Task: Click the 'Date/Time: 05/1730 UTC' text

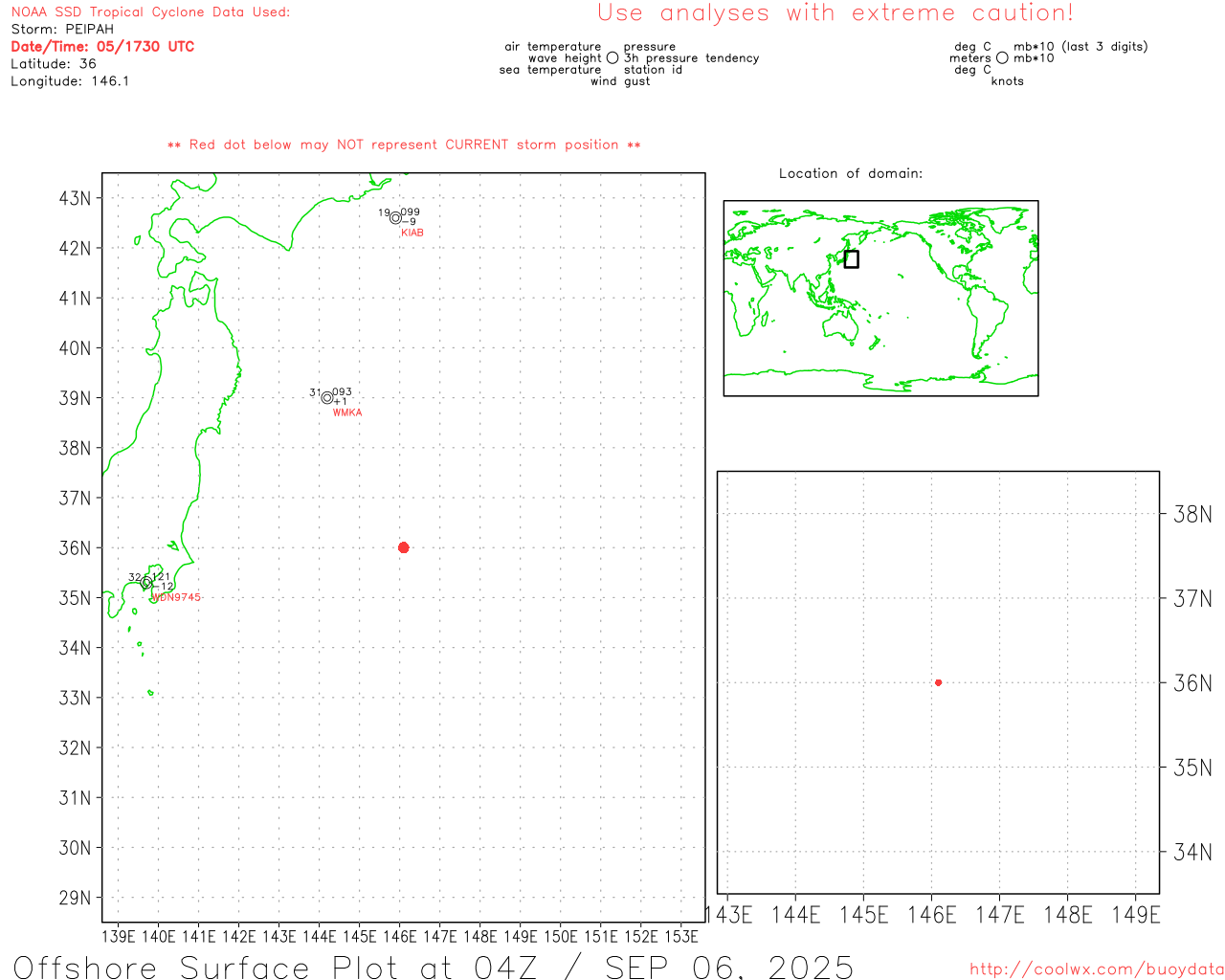Action: click(102, 47)
